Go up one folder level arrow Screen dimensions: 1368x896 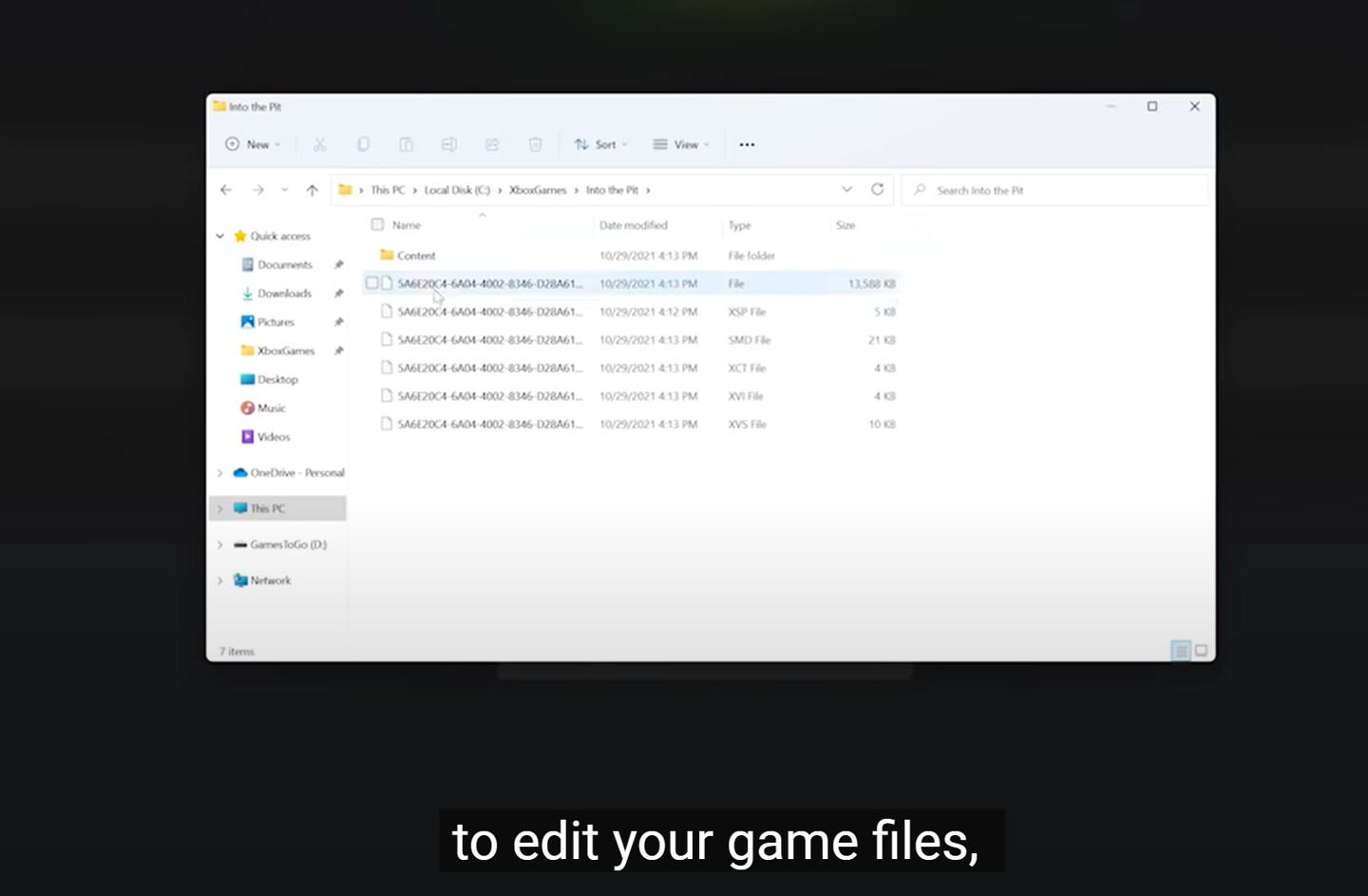coord(312,190)
